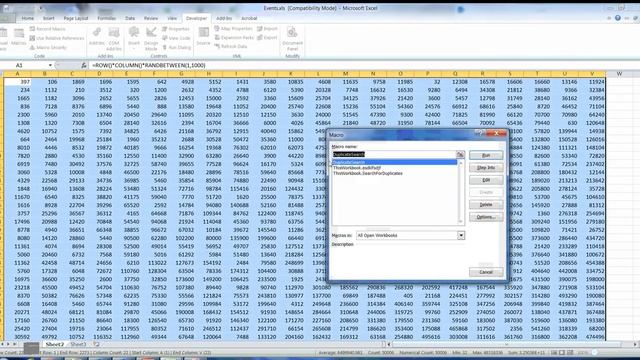
Task: Click Record Macro in the Code group
Action: (x=48, y=29)
